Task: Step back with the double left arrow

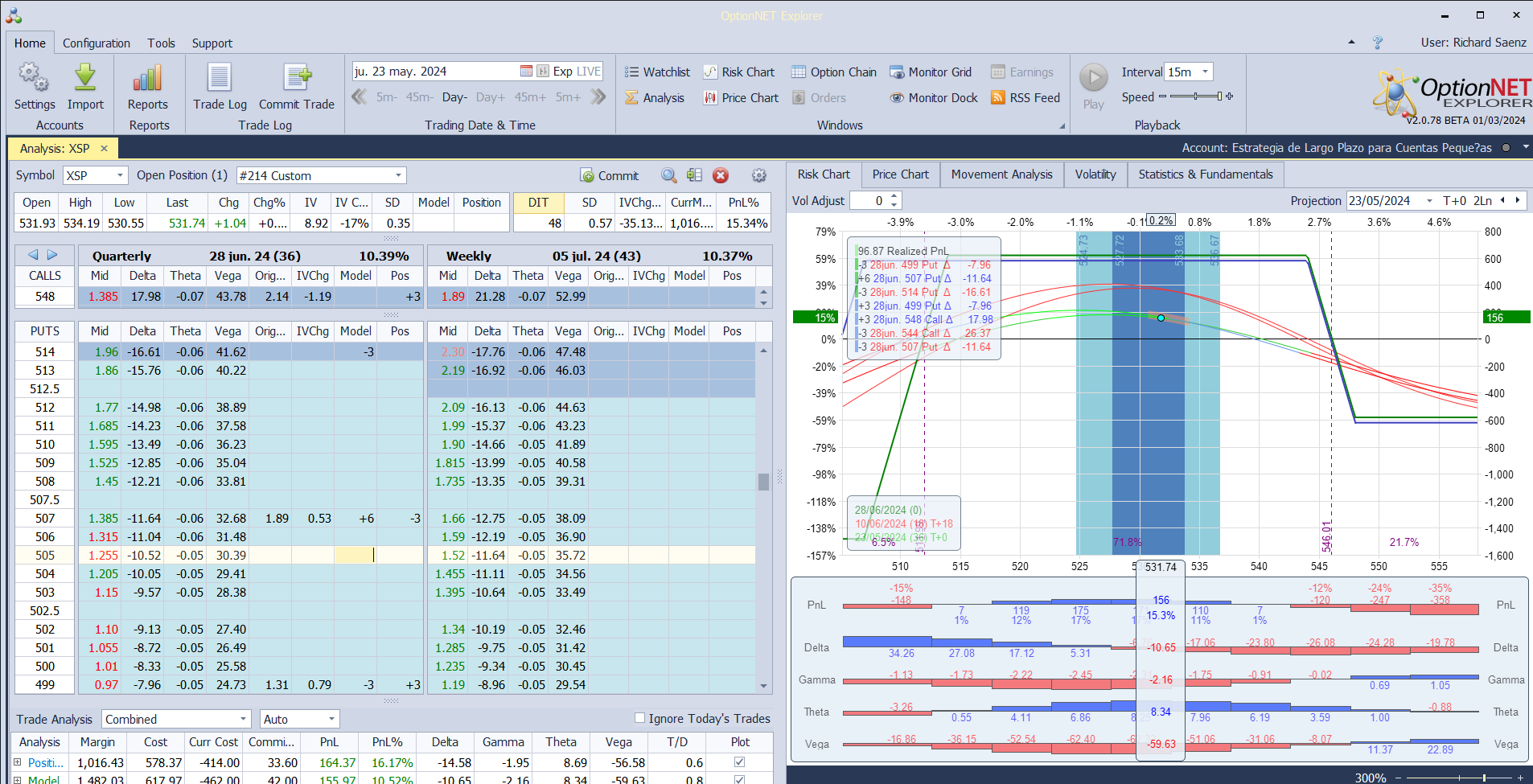Action: 360,97
